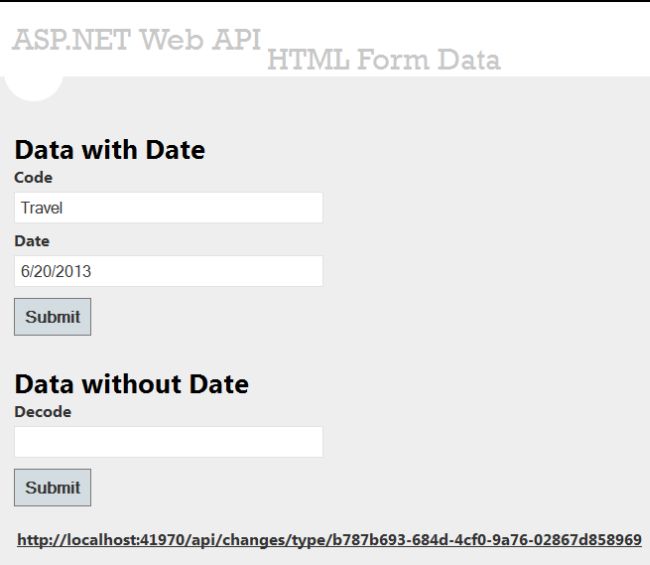Click into the Date input field
Viewport: 650px width, 565px height.
[x=168, y=271]
